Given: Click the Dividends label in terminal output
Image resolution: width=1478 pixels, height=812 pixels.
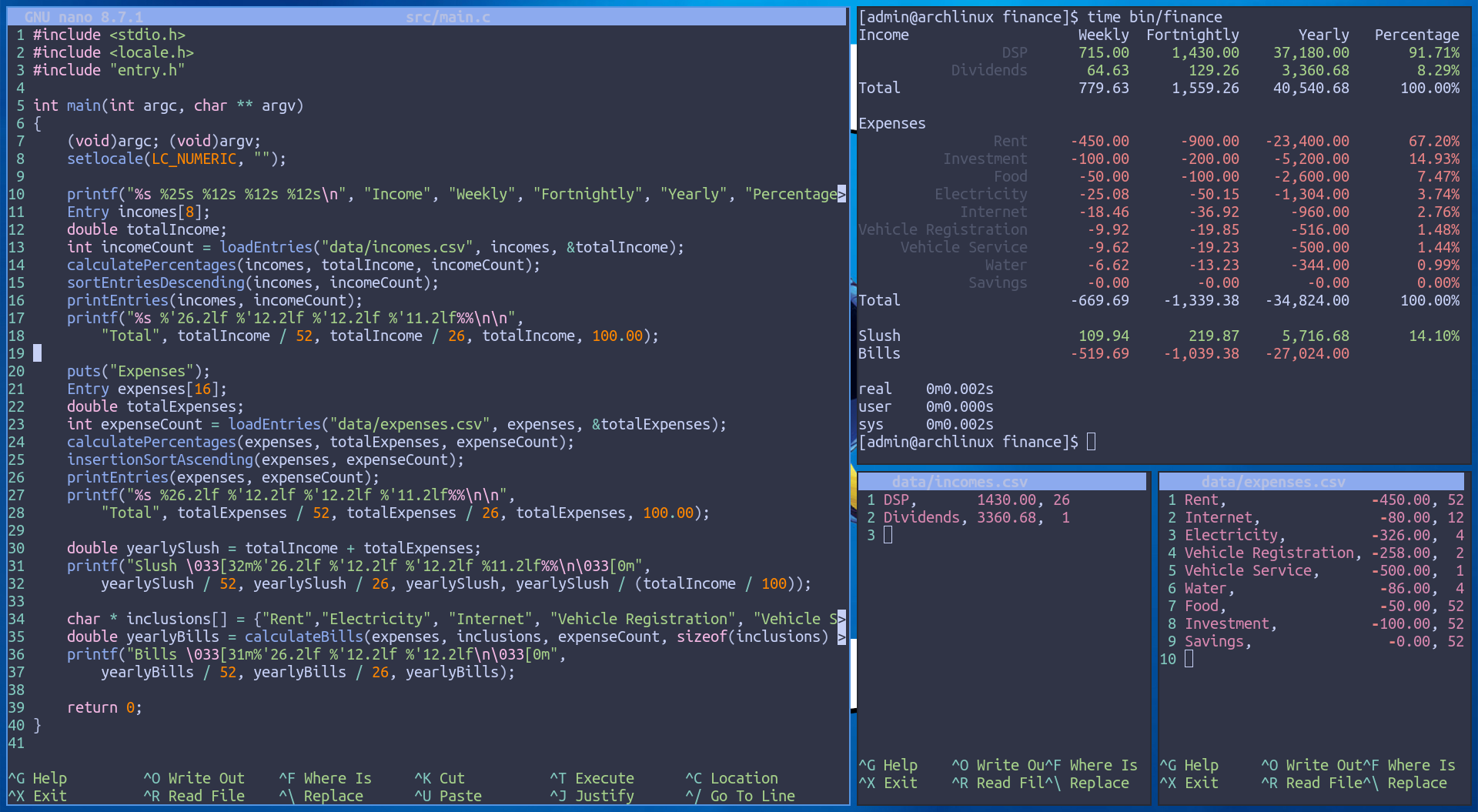Looking at the screenshot, I should tap(989, 70).
